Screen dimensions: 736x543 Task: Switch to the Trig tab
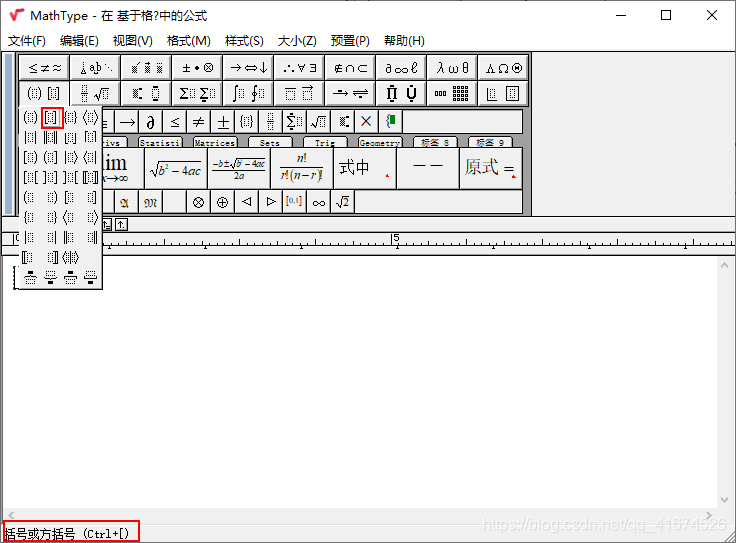pos(325,143)
